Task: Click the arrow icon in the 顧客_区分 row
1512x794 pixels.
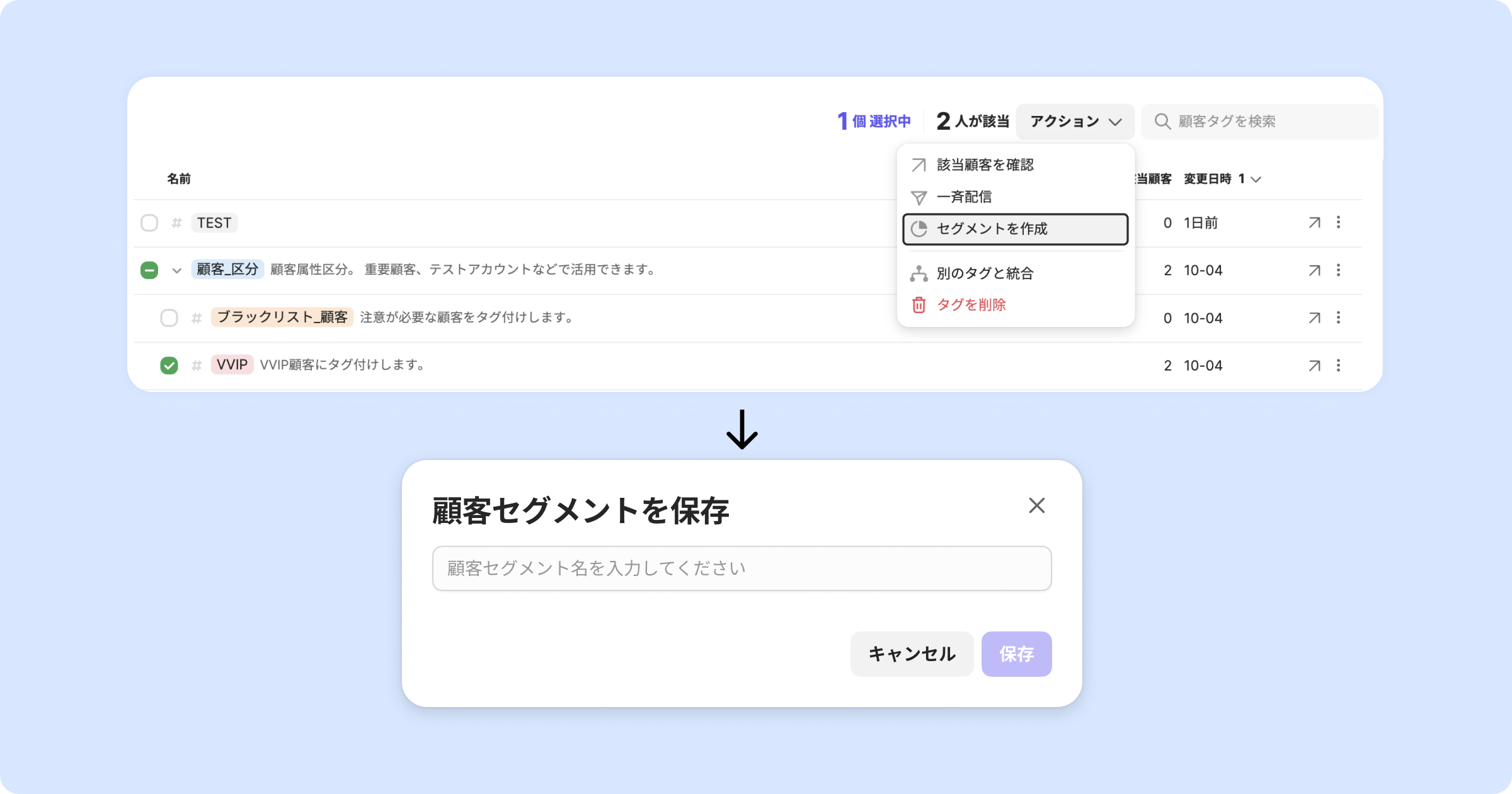Action: (1314, 270)
